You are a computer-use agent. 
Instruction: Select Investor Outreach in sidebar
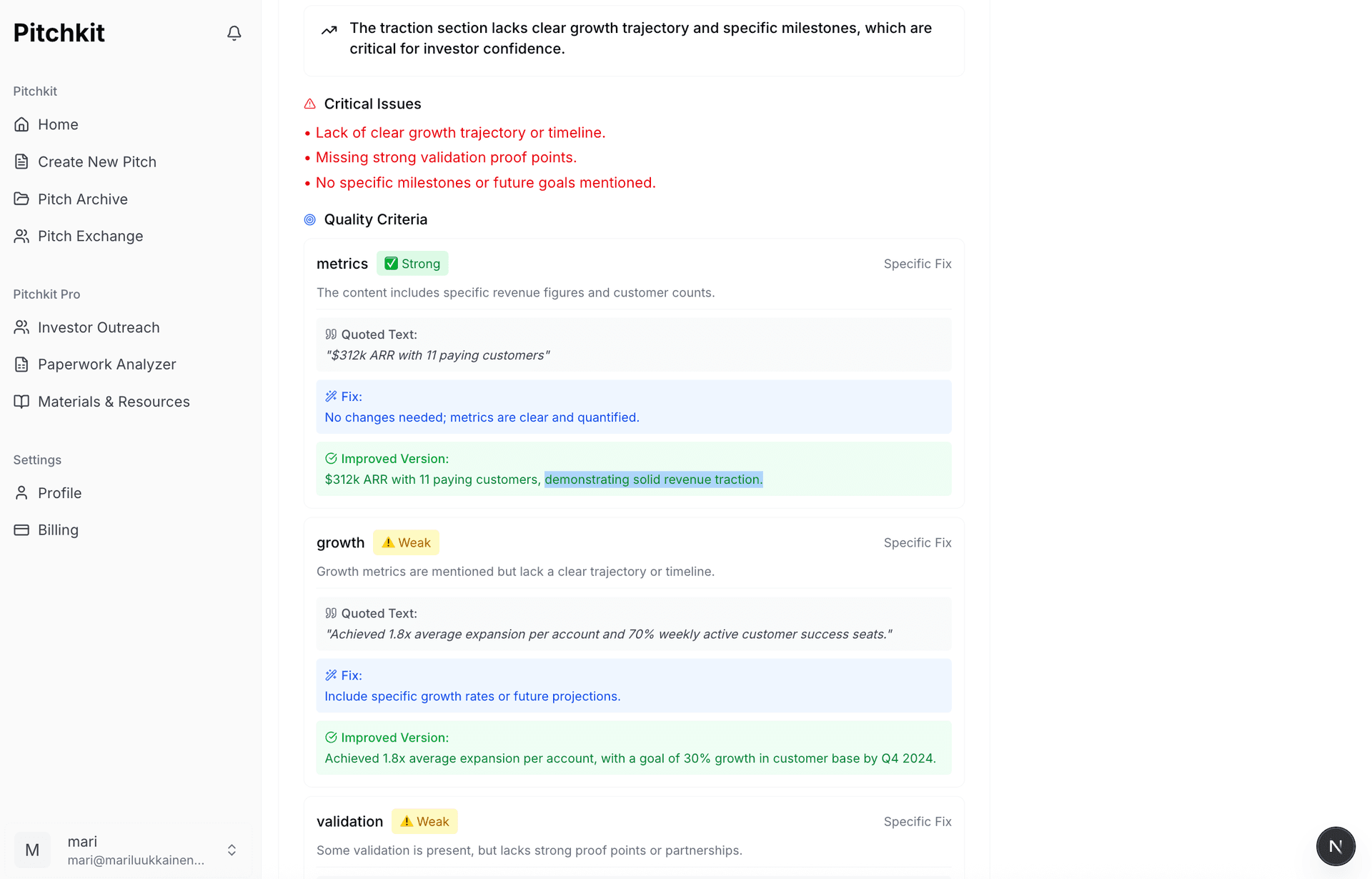pos(99,327)
